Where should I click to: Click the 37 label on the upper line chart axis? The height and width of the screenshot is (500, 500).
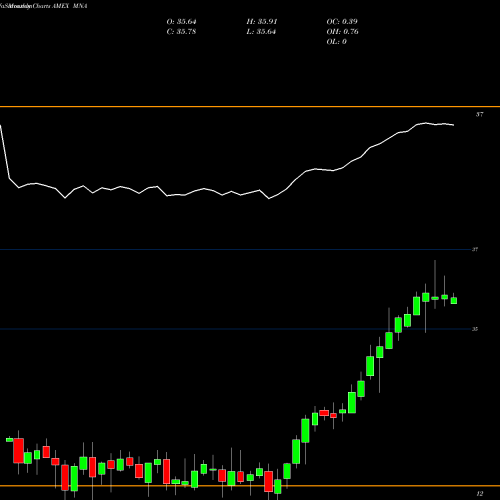[x=479, y=115]
